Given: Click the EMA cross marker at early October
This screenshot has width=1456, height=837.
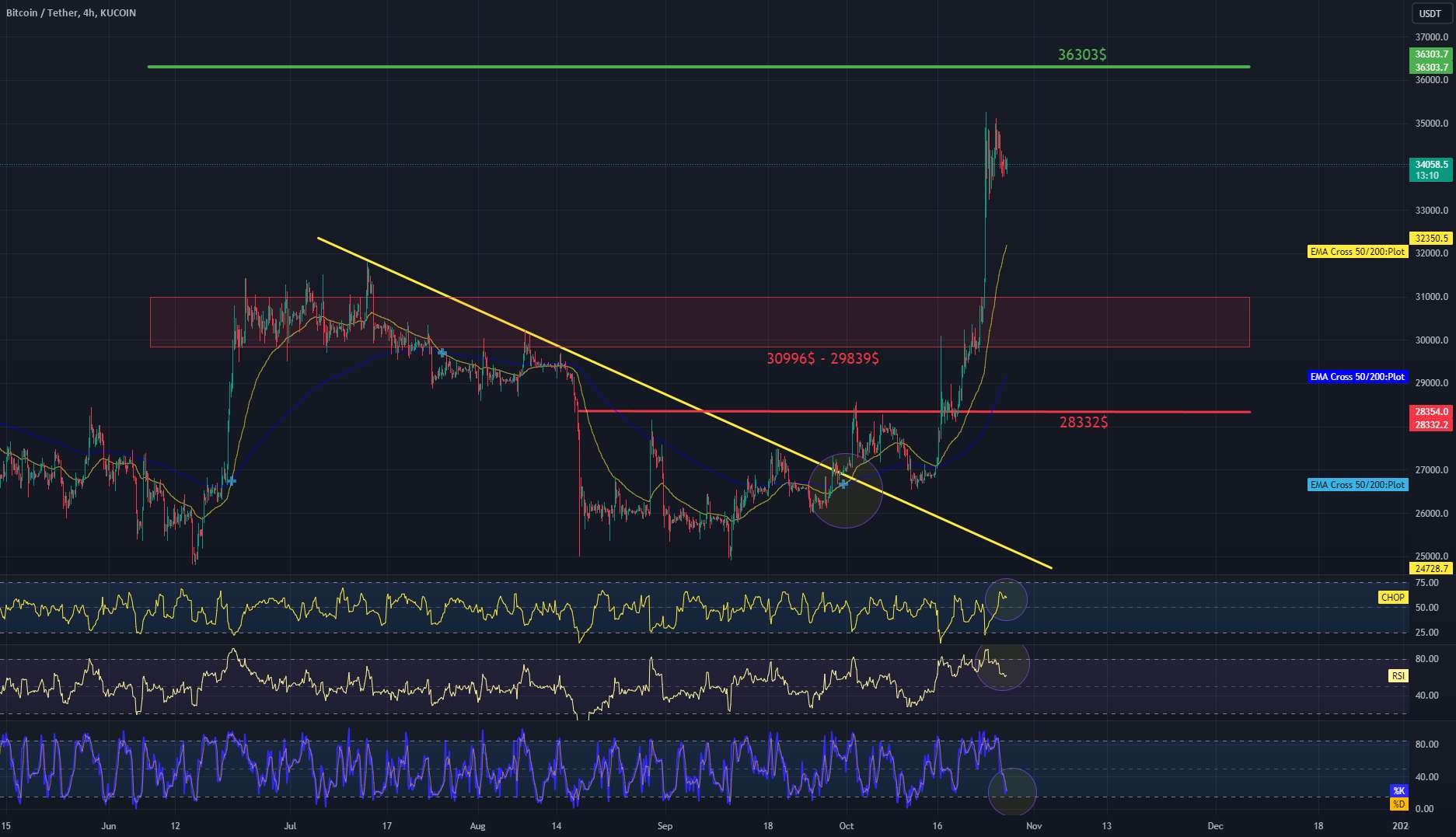Looking at the screenshot, I should click(x=843, y=484).
